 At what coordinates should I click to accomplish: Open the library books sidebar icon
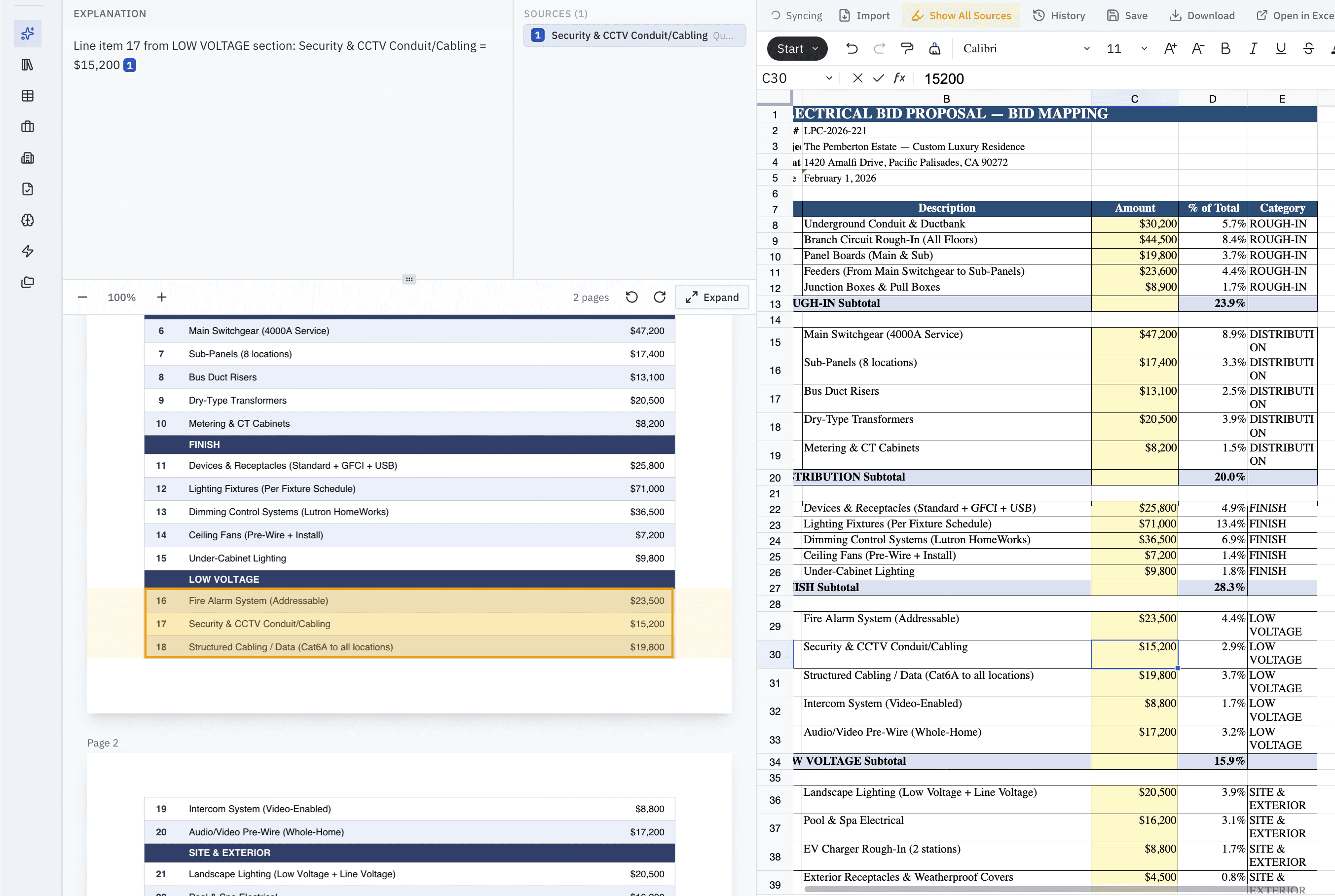click(x=28, y=65)
